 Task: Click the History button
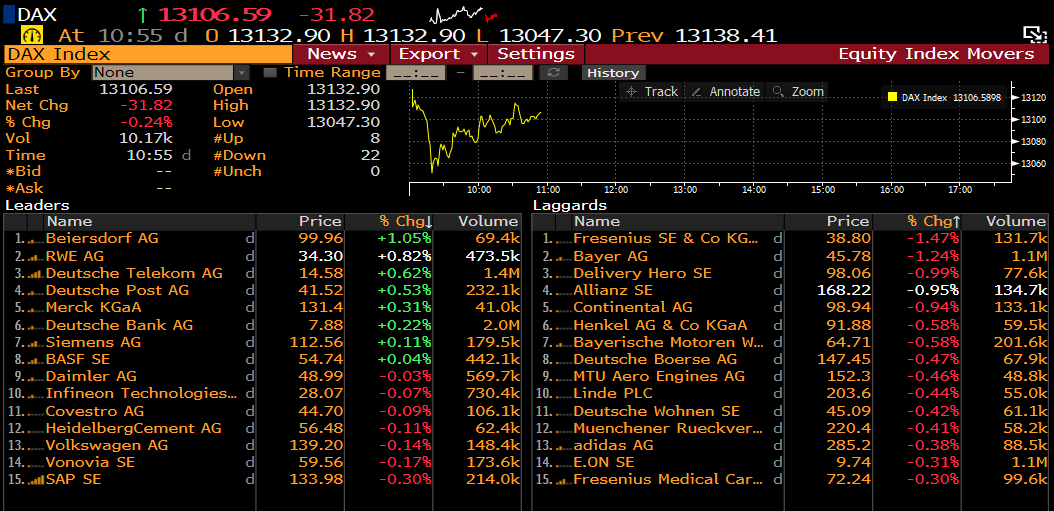613,73
